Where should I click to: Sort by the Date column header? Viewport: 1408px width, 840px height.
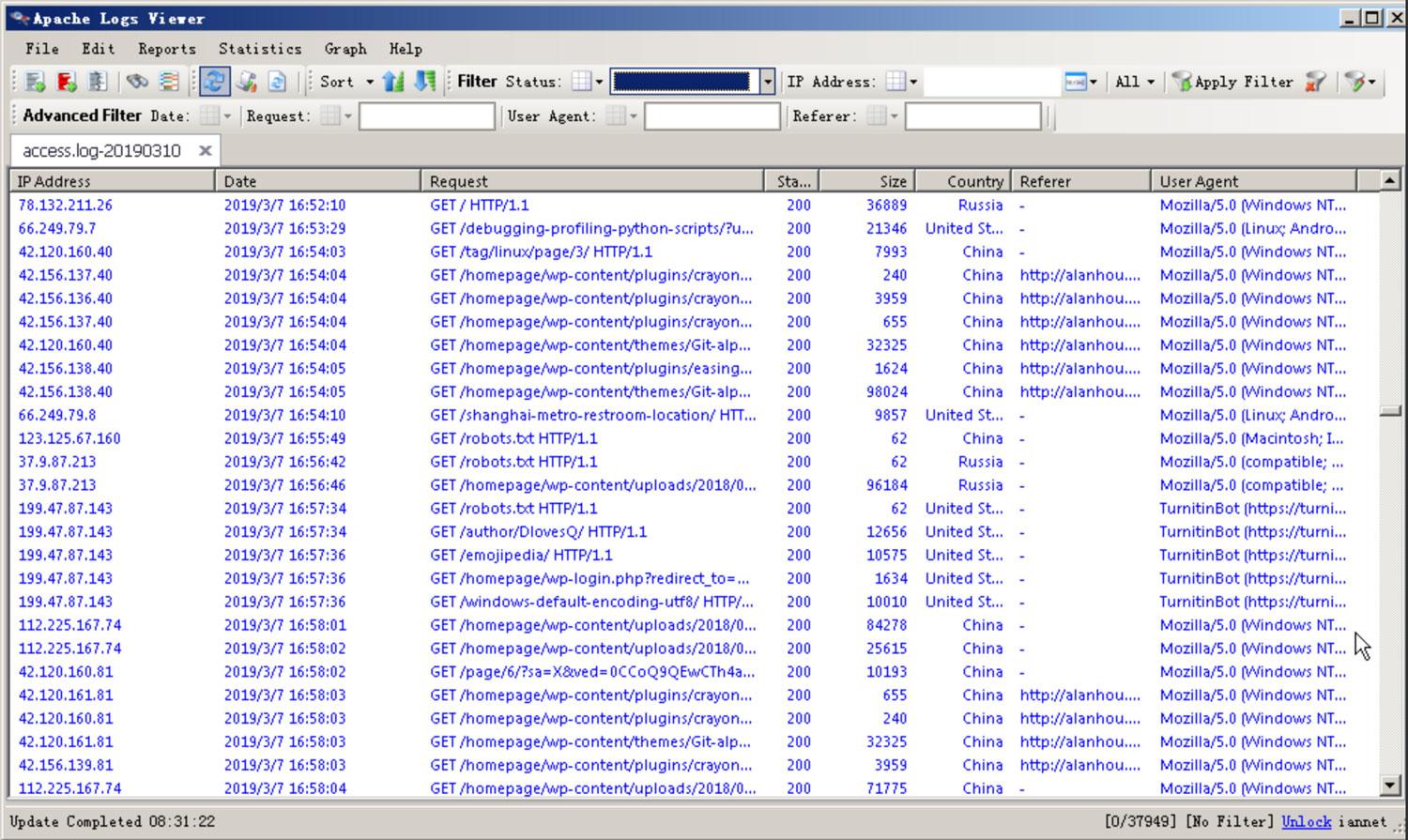coord(318,181)
